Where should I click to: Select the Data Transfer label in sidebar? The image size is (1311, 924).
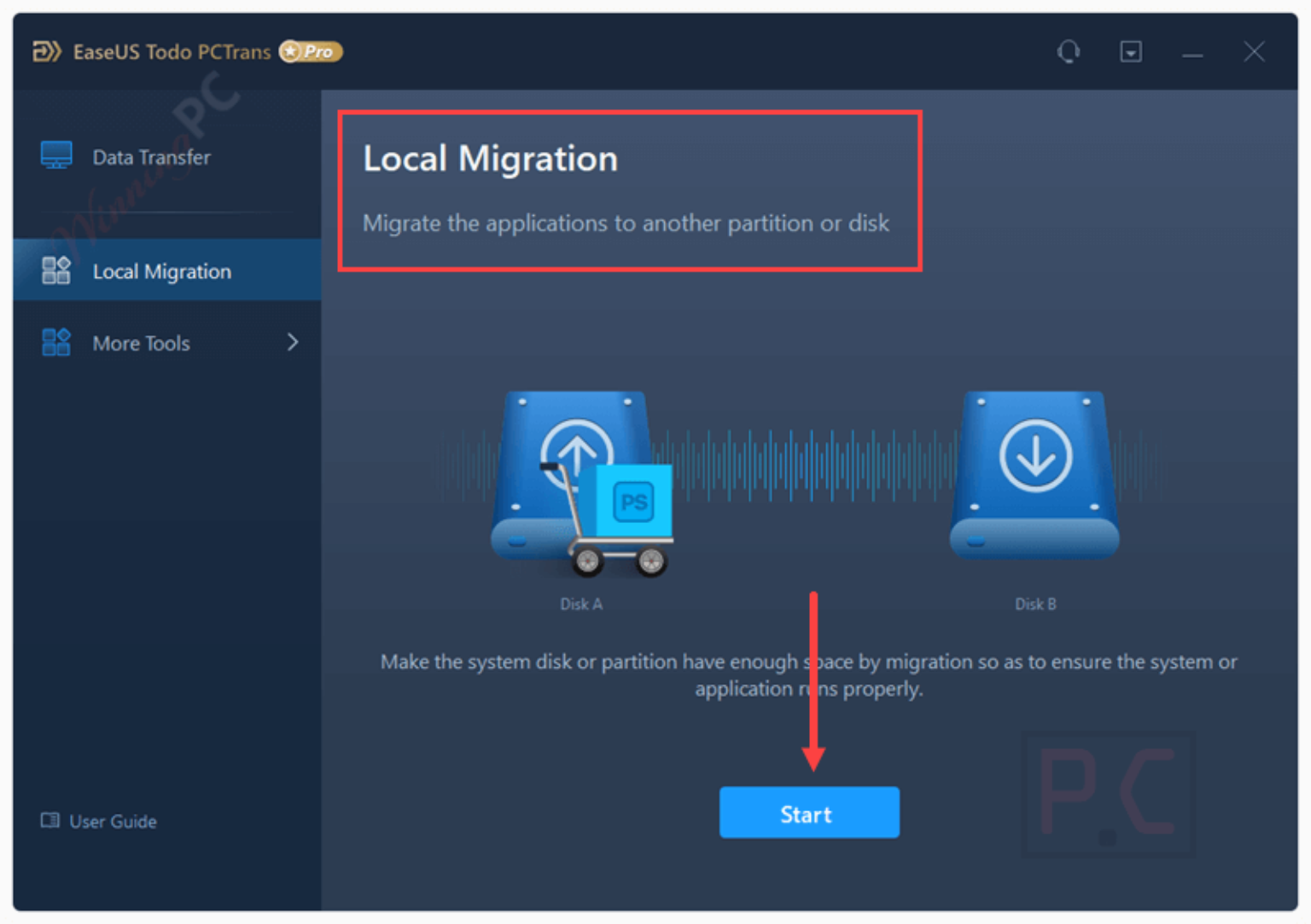151,157
